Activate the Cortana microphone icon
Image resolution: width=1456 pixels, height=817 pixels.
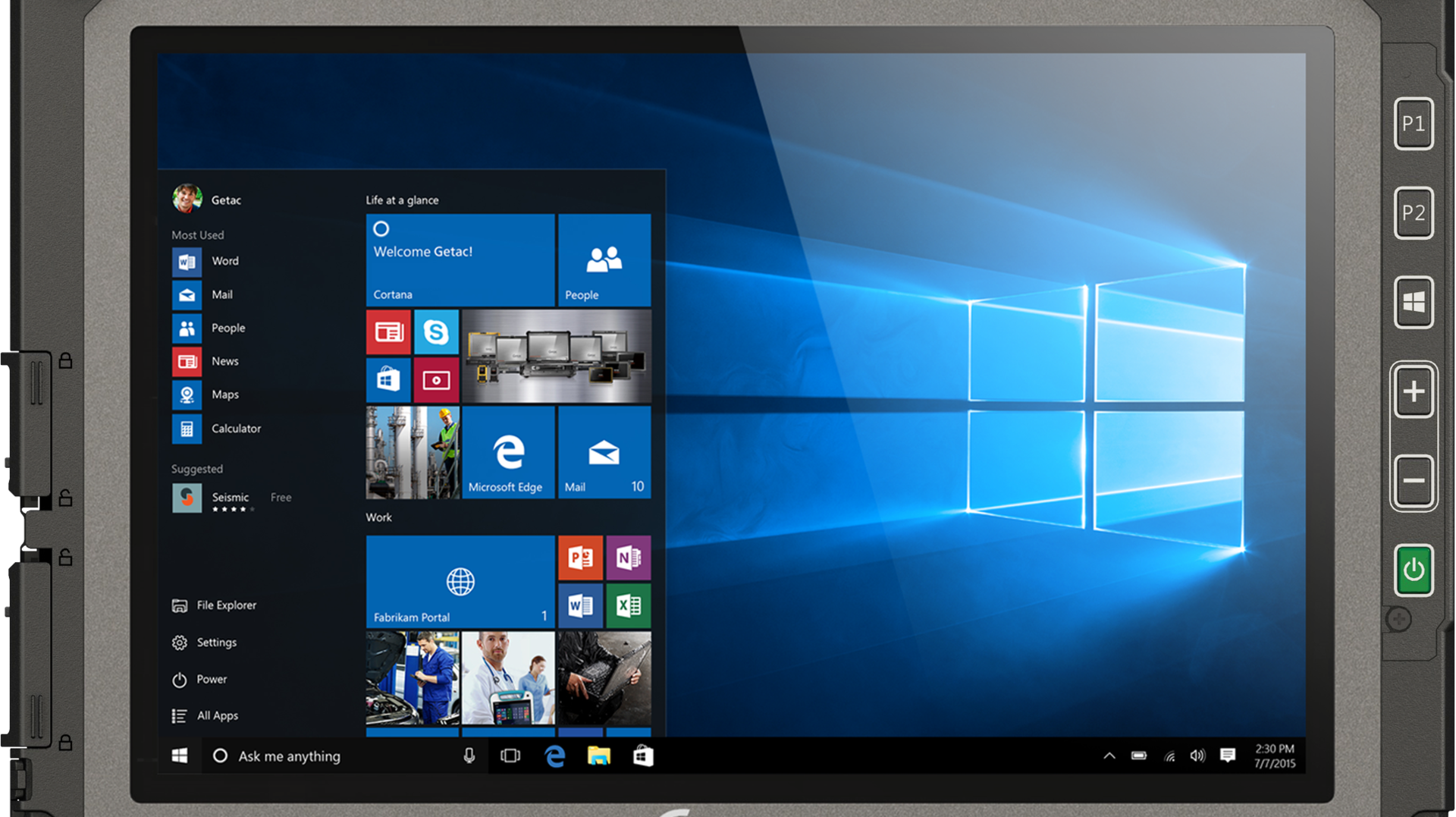click(469, 756)
